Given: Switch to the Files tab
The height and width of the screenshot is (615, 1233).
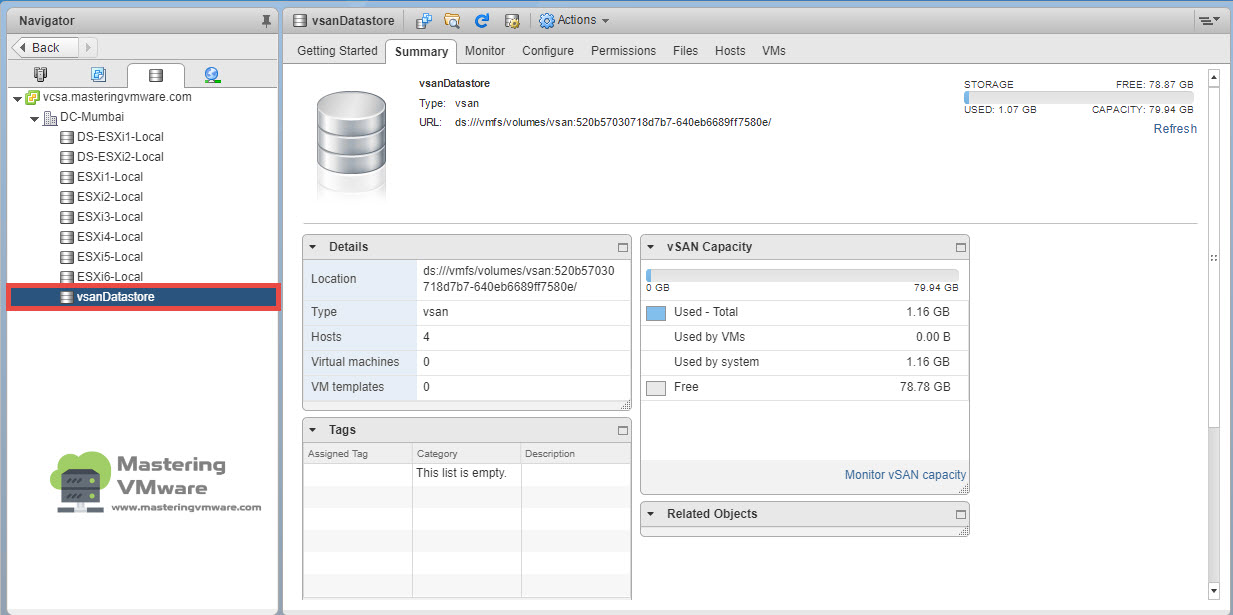Looking at the screenshot, I should click(x=685, y=50).
